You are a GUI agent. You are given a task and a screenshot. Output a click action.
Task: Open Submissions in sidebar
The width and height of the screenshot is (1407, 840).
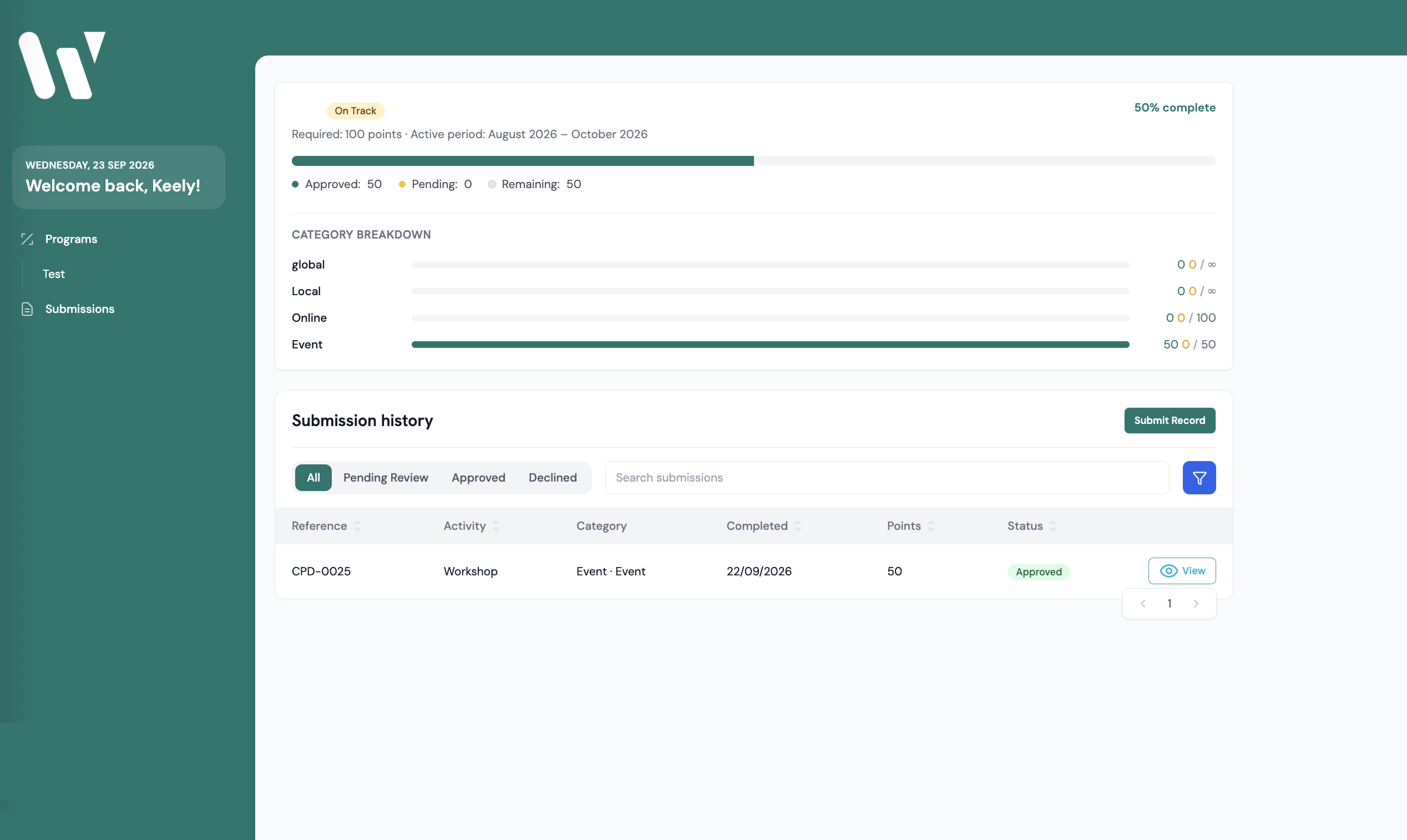80,309
